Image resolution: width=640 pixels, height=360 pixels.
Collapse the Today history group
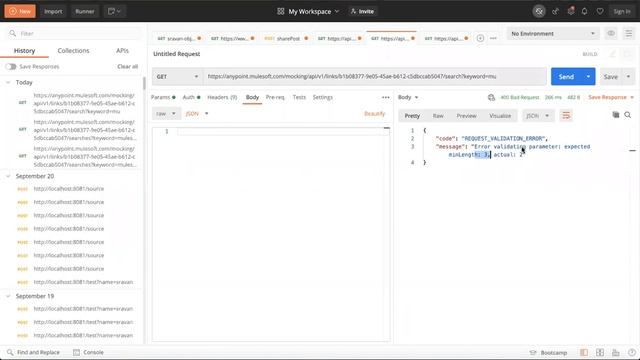tap(8, 82)
